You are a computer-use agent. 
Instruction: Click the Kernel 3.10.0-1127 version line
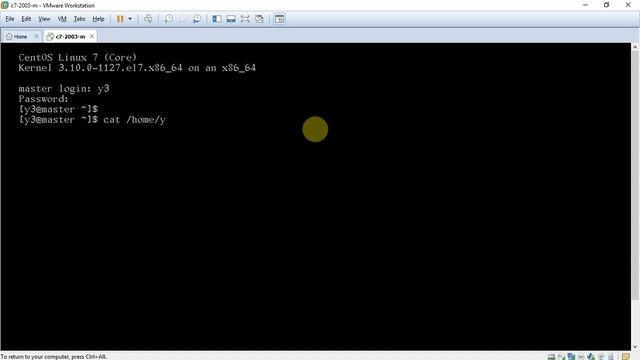pyautogui.click(x=137, y=68)
